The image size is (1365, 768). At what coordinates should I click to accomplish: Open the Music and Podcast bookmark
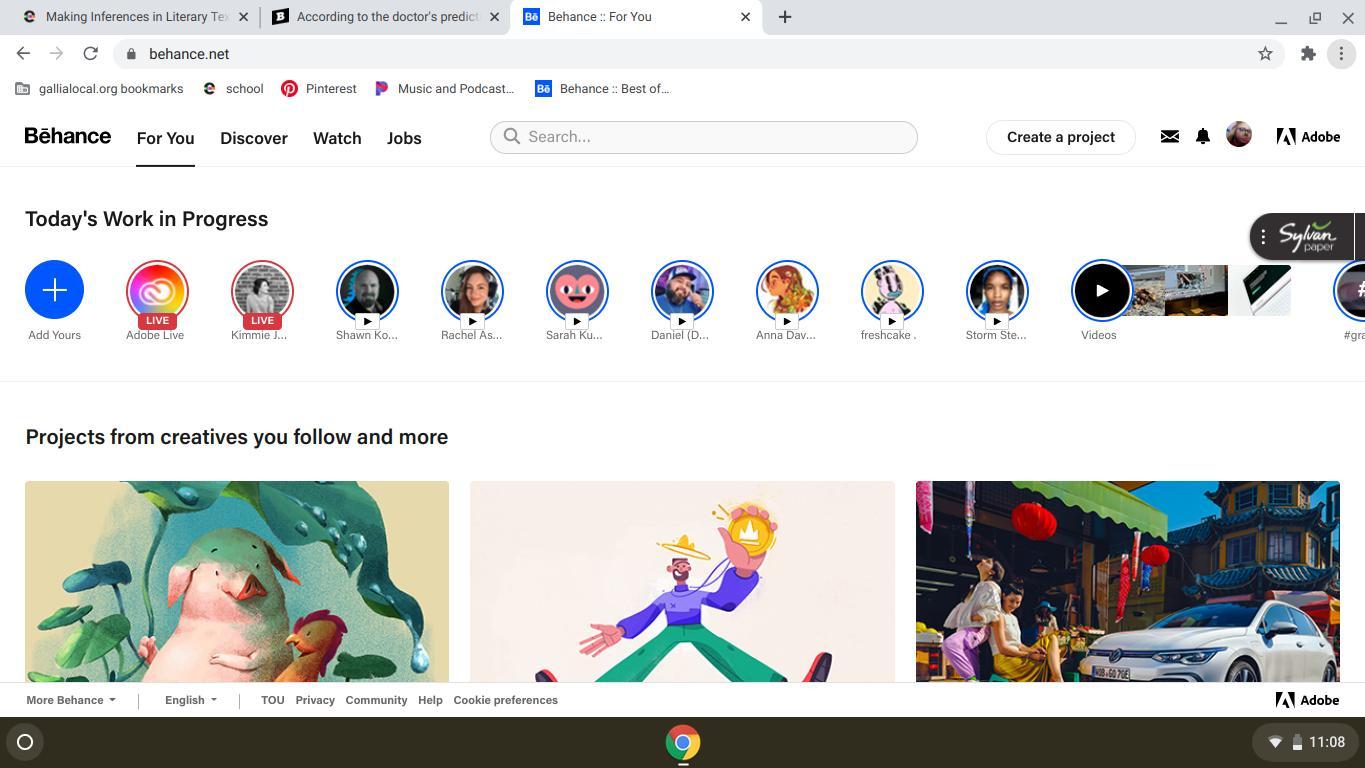click(444, 89)
